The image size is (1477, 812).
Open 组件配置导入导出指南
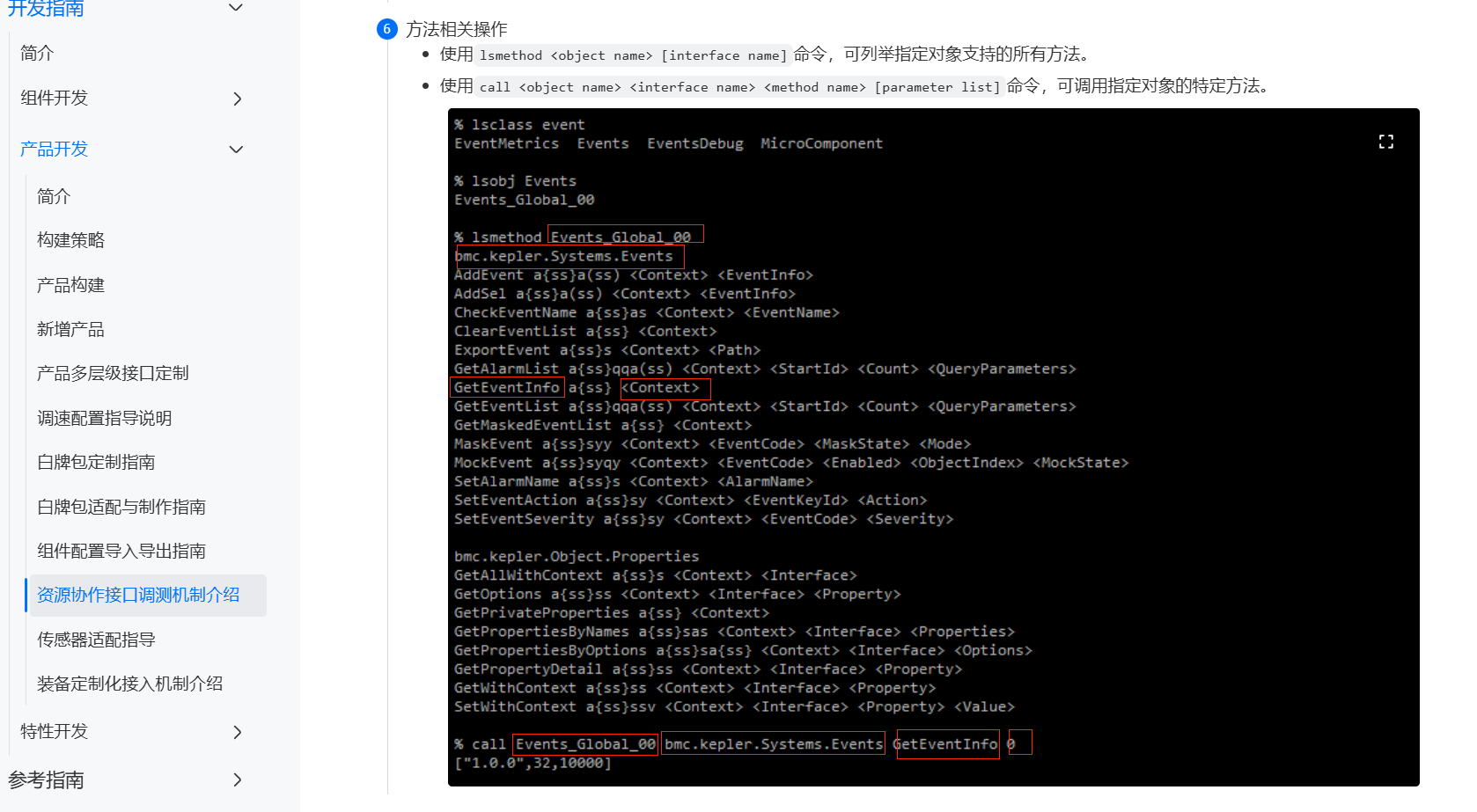121,551
